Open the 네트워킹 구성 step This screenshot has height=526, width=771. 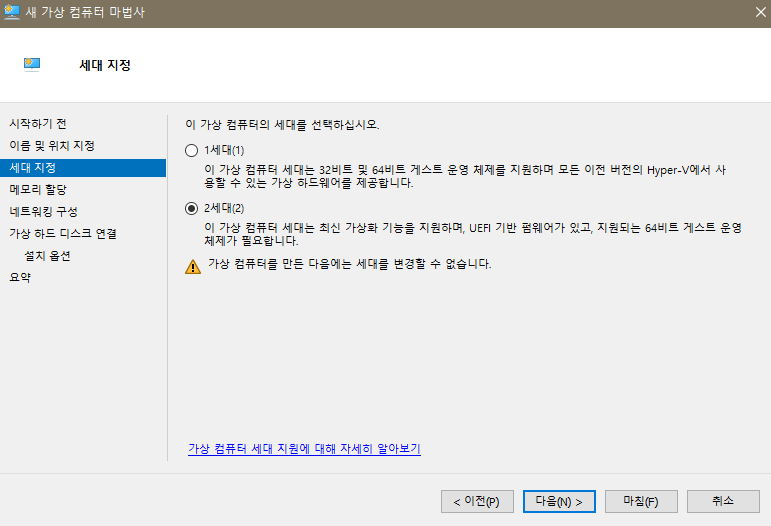pyautogui.click(x=43, y=211)
